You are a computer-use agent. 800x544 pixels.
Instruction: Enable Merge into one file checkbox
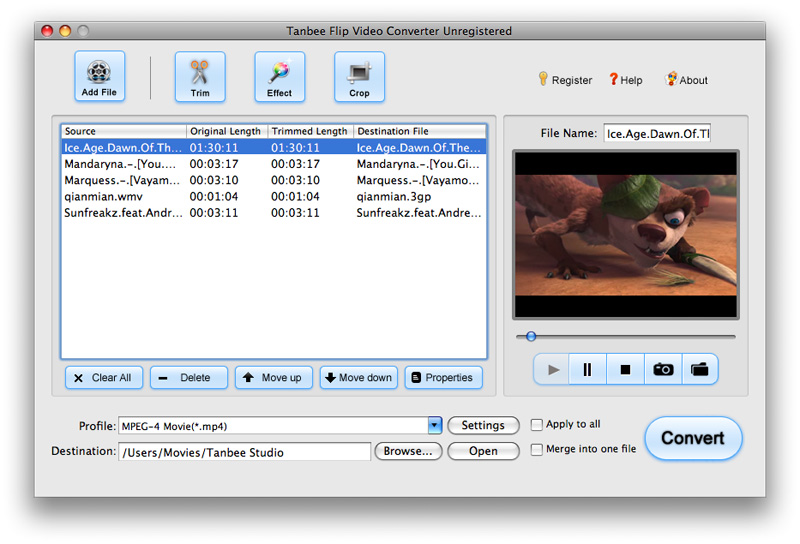pyautogui.click(x=536, y=450)
